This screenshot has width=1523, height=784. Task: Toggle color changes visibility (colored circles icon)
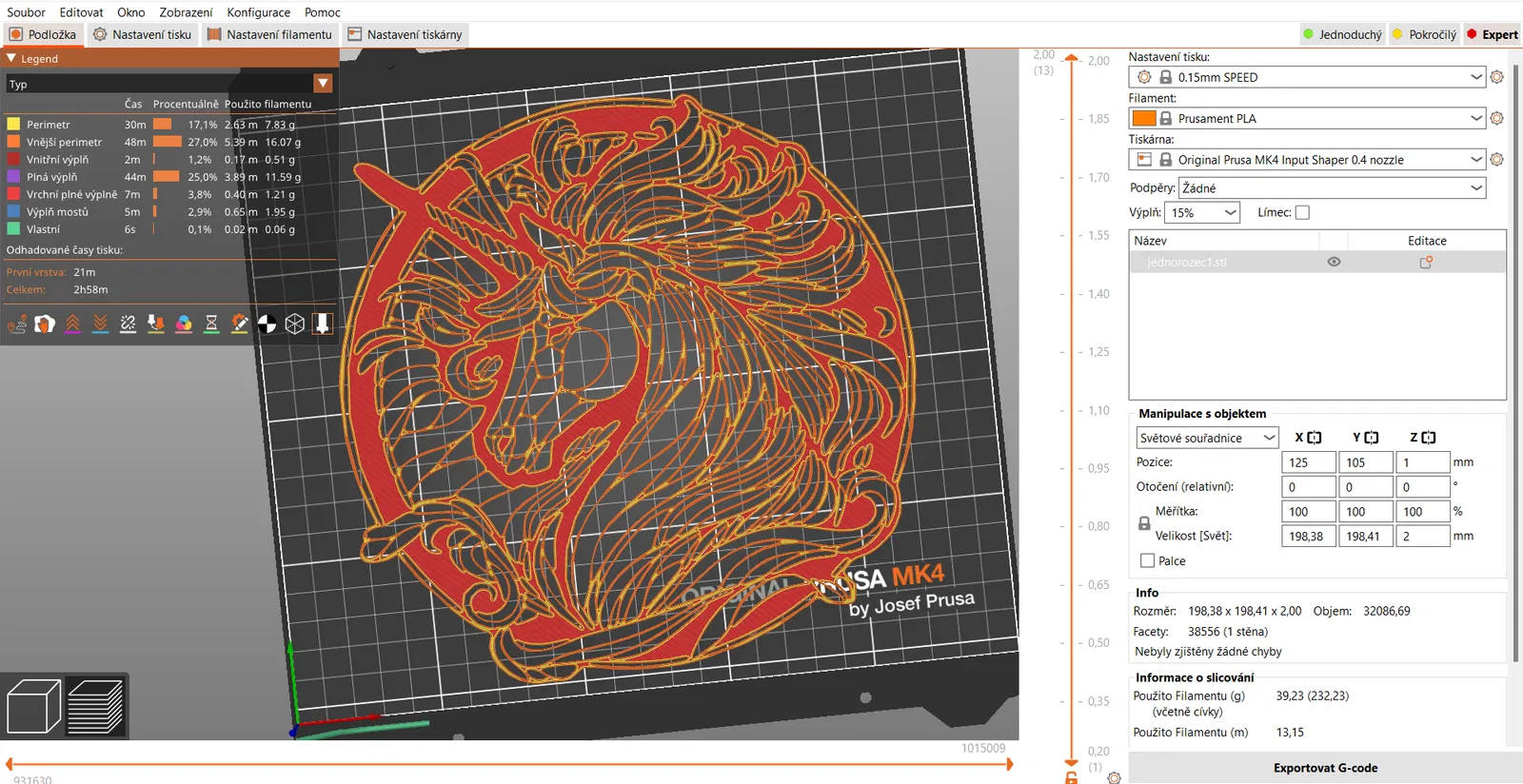[x=184, y=324]
